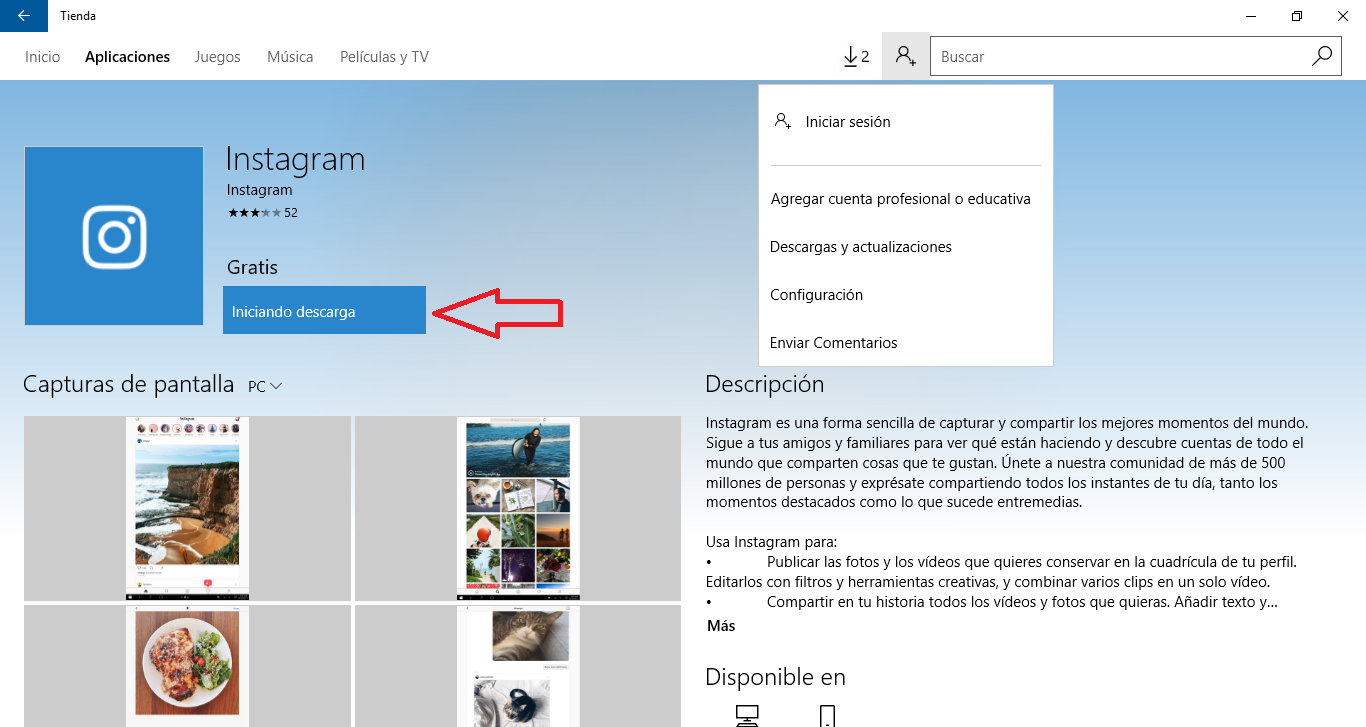Open the downloads indicator showing 2

tap(856, 57)
